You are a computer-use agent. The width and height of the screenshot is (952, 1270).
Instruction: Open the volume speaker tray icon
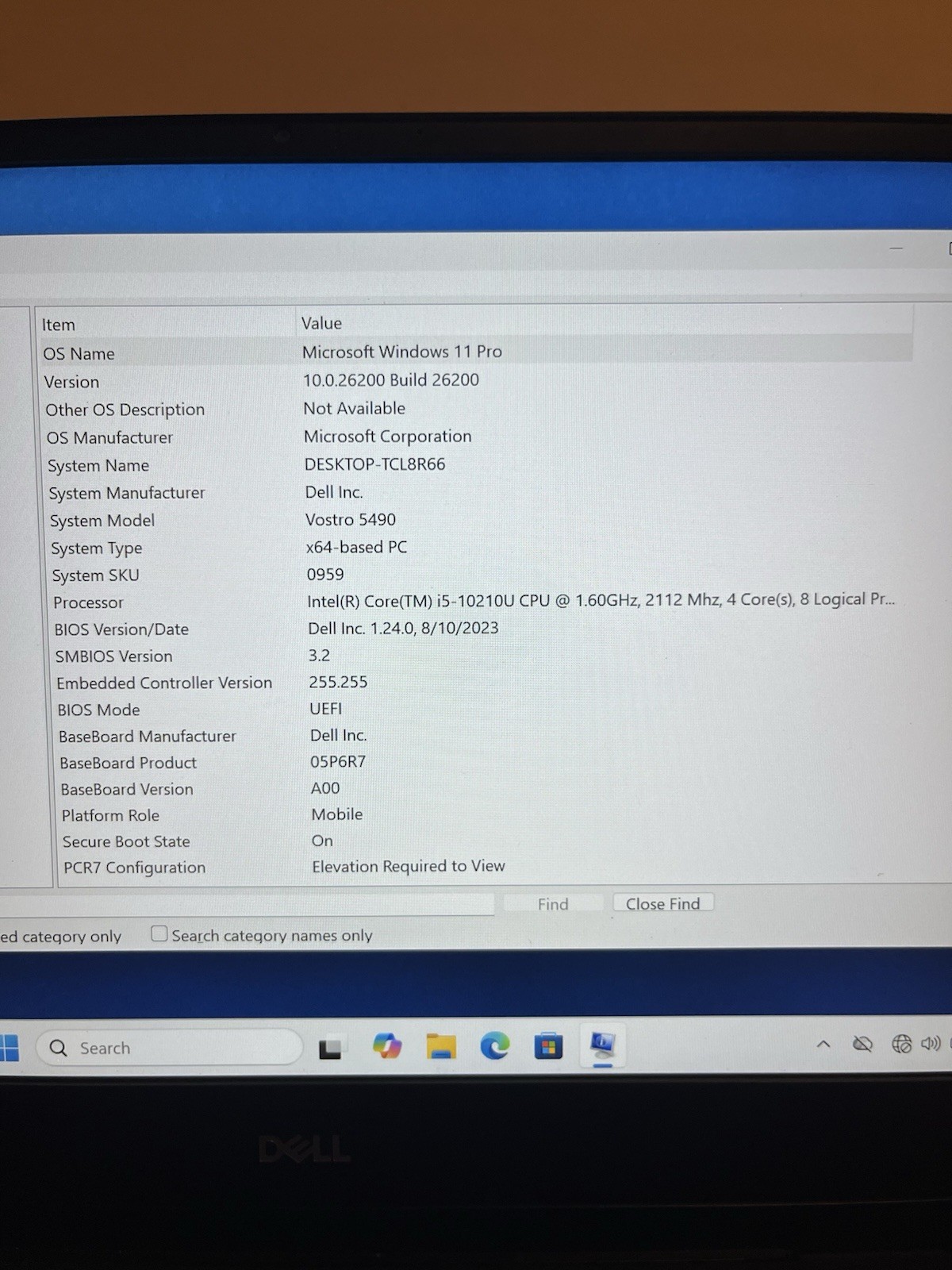point(931,1044)
